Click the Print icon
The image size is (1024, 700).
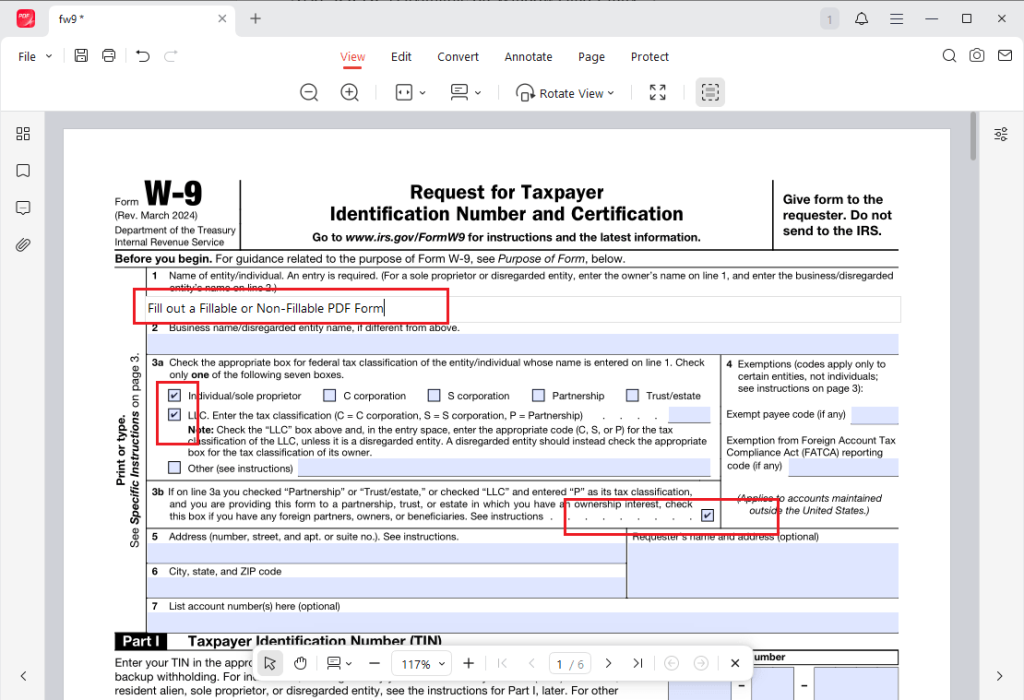(x=108, y=56)
